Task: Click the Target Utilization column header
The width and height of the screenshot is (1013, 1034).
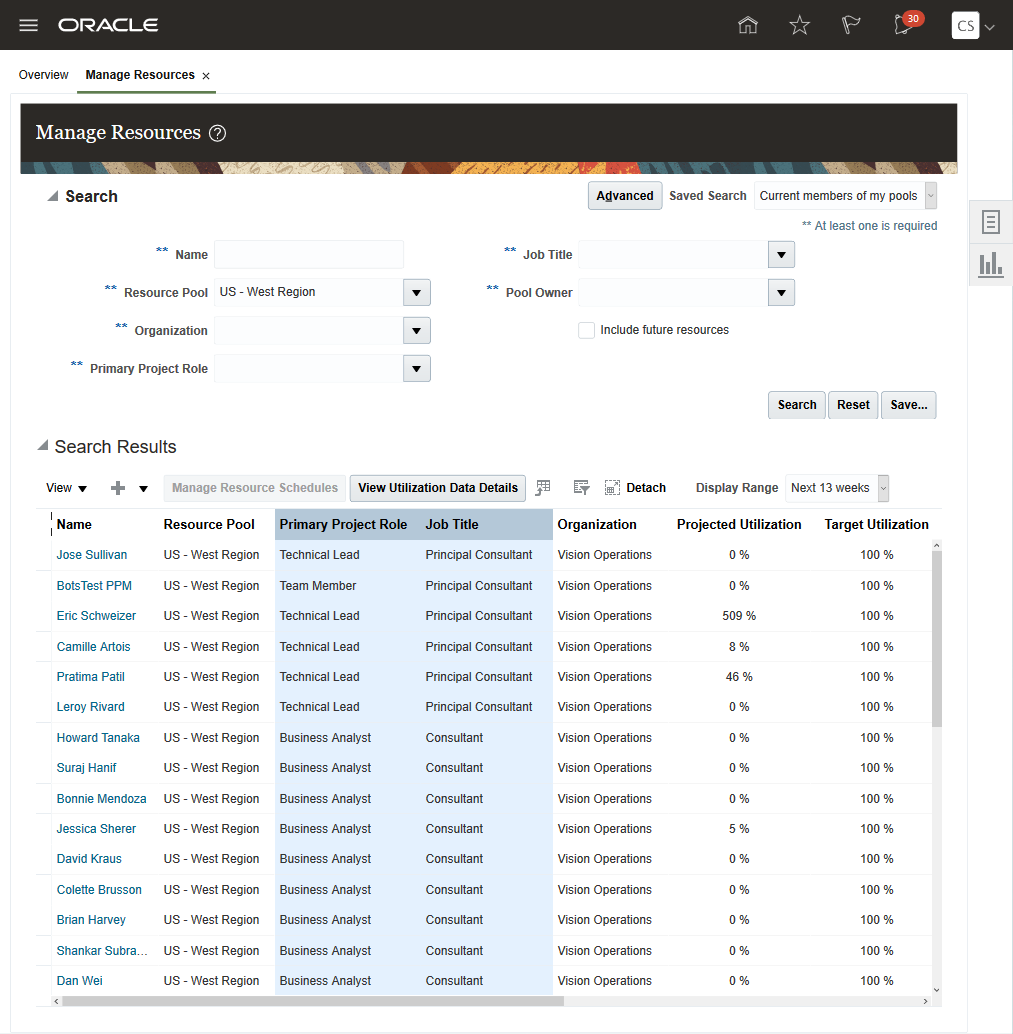Action: [x=876, y=525]
